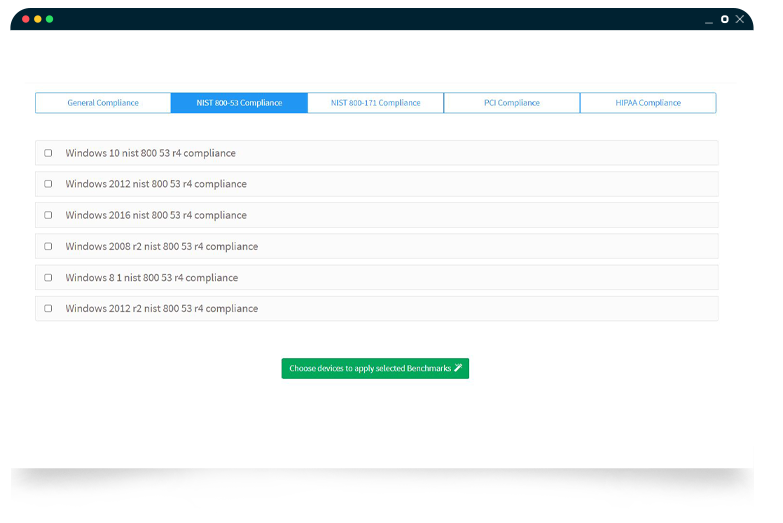Click "Windows 2012 nist 800 53 r4 compliance" label
The image size is (783, 523).
click(156, 184)
